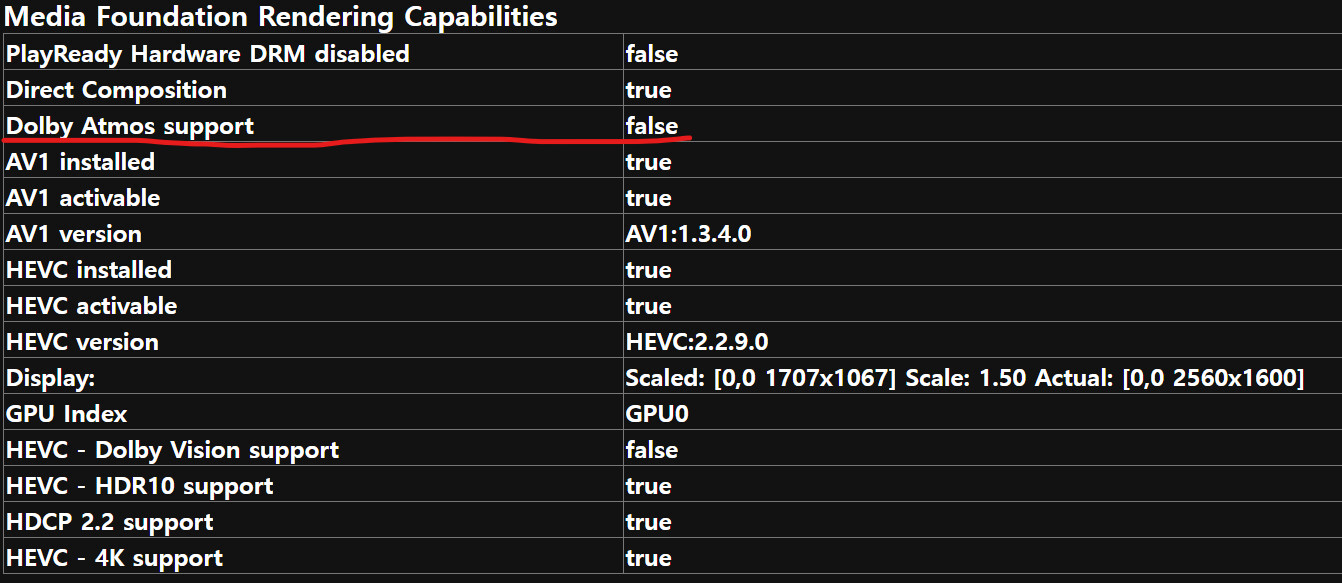1342x583 pixels.
Task: Click the 'HDCP 2.2 support' label
Action: pos(110,522)
